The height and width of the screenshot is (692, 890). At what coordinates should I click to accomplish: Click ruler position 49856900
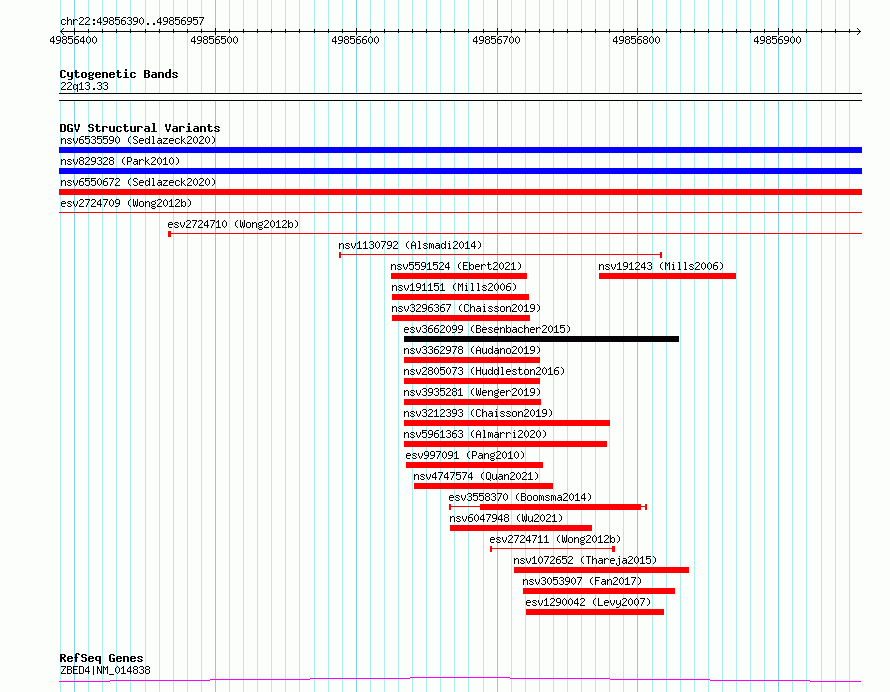[x=777, y=40]
